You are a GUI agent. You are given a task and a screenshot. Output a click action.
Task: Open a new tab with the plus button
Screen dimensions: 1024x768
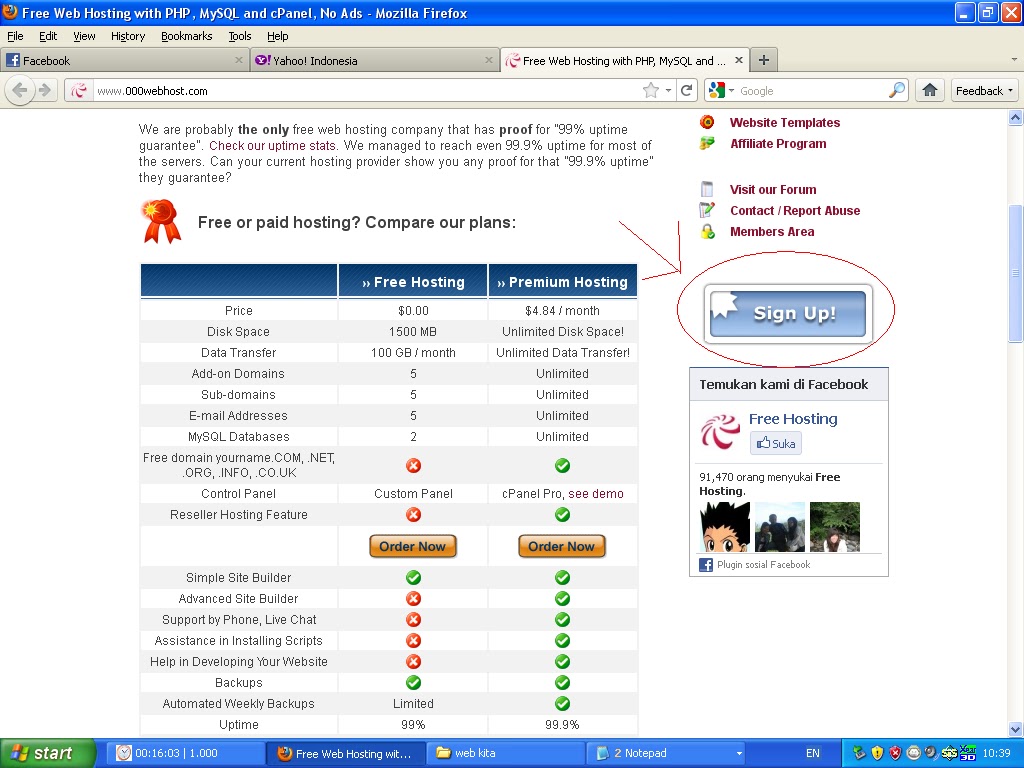pyautogui.click(x=763, y=60)
